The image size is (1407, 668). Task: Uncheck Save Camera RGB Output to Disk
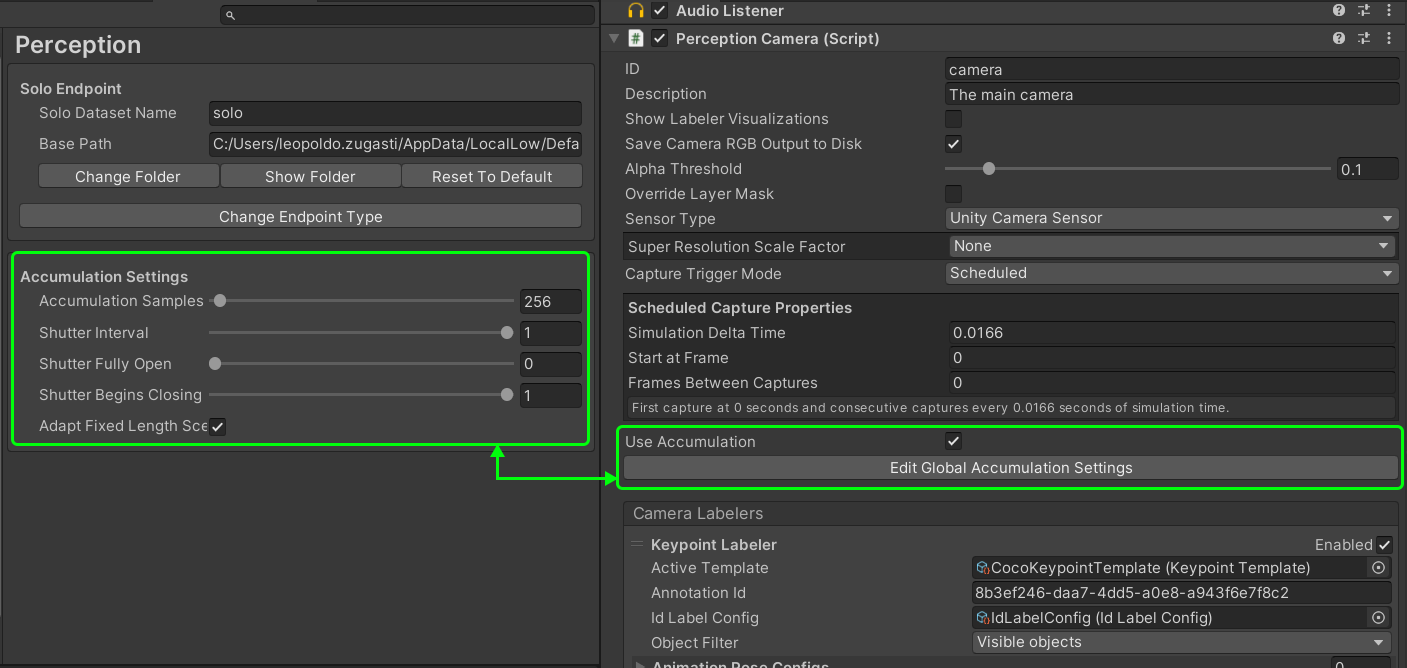click(x=954, y=144)
